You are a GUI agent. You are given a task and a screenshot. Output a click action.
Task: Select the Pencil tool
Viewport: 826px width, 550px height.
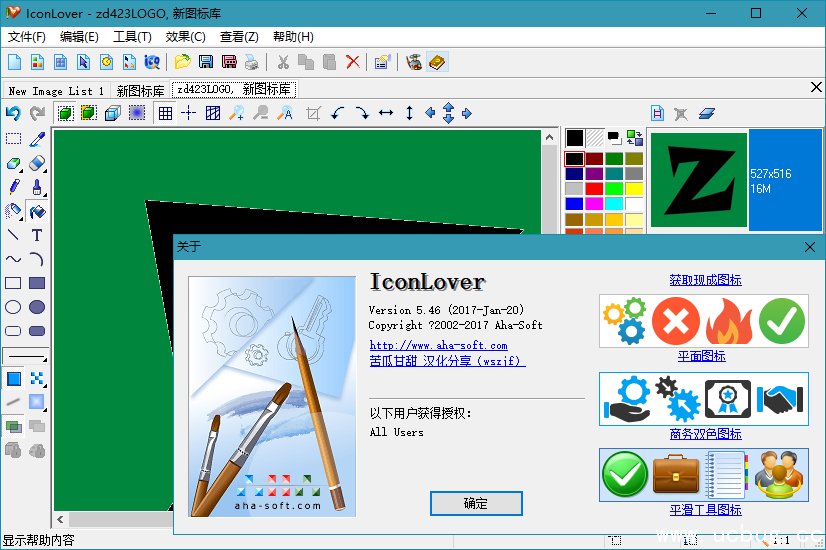click(13, 186)
